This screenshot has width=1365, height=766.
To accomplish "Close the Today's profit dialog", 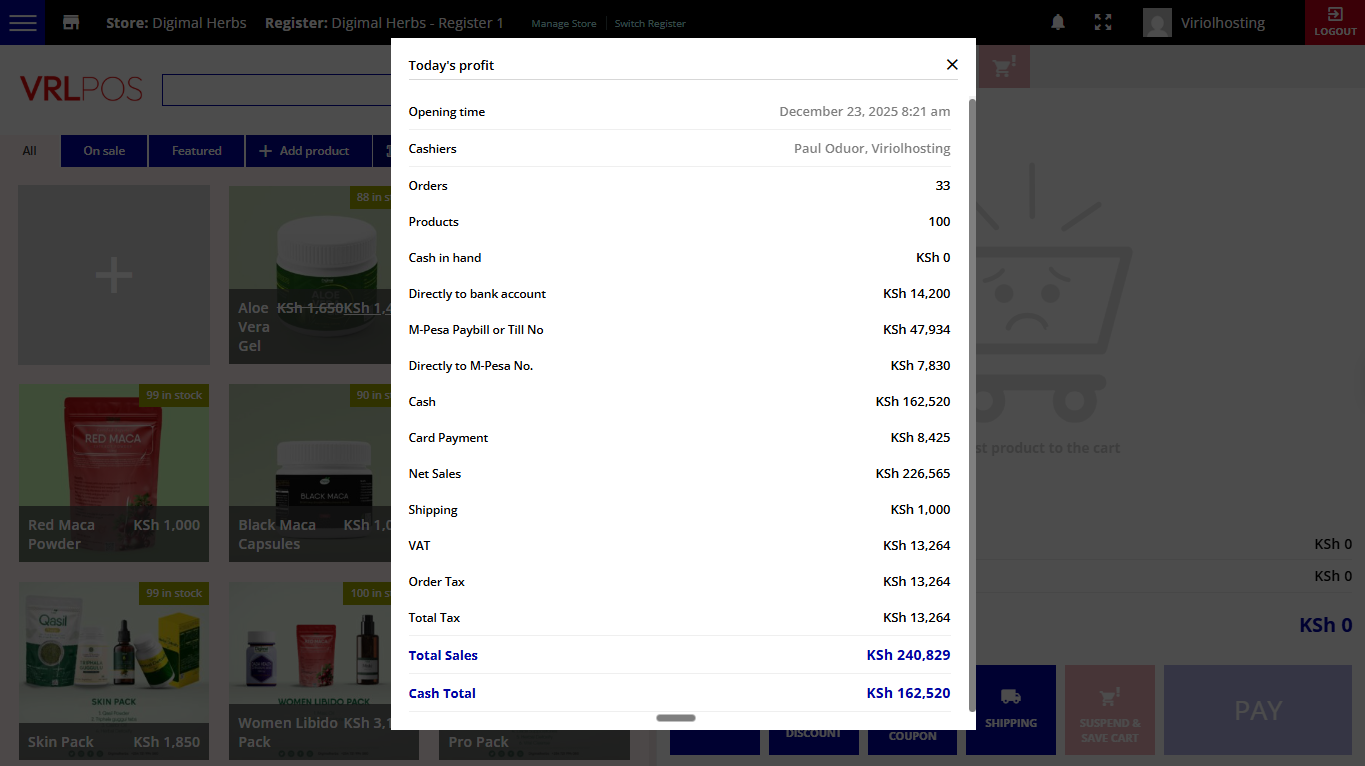I will coord(952,65).
